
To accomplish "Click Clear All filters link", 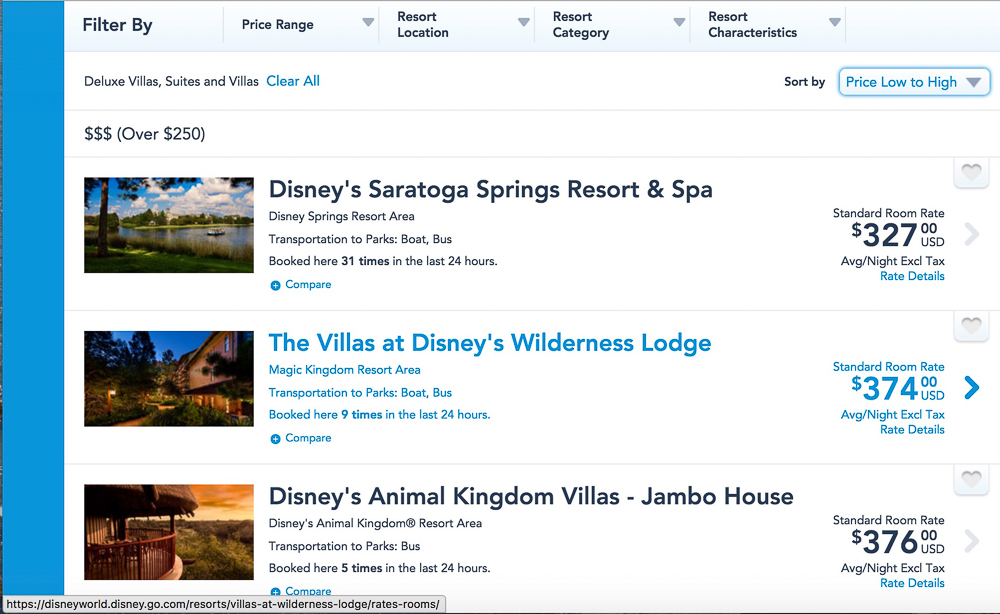I will click(293, 81).
